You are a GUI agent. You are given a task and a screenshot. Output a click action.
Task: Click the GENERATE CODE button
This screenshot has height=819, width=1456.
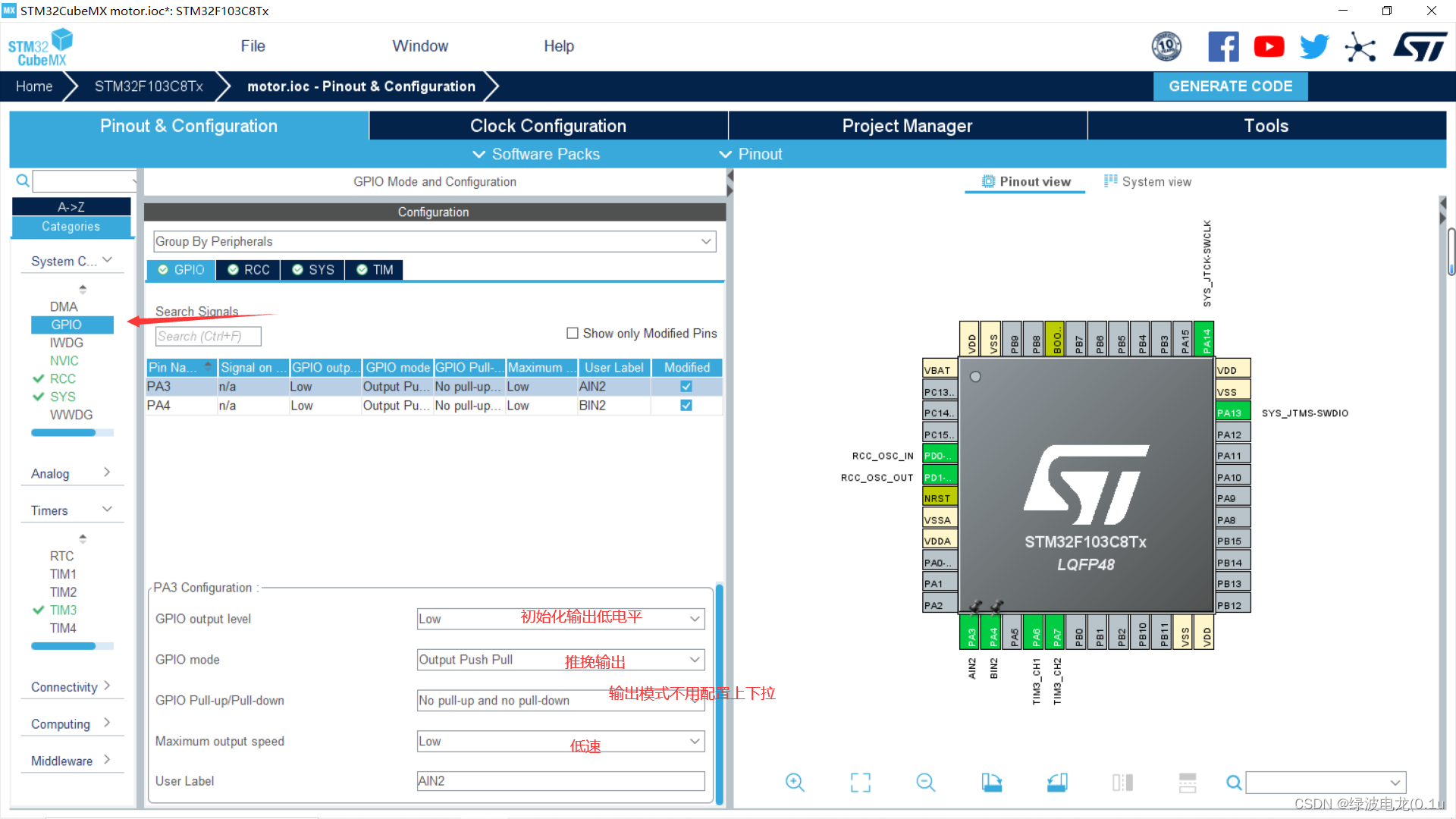[1230, 86]
